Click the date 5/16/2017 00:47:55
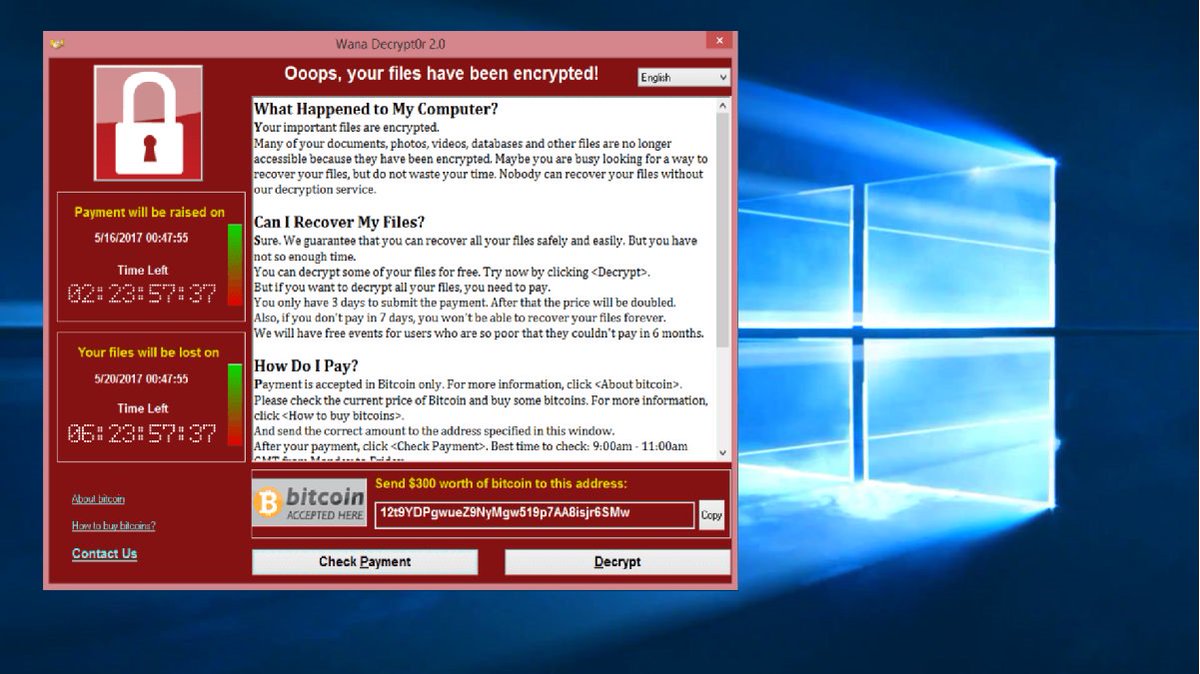Screen dimensions: 1200x674 click(x=141, y=238)
